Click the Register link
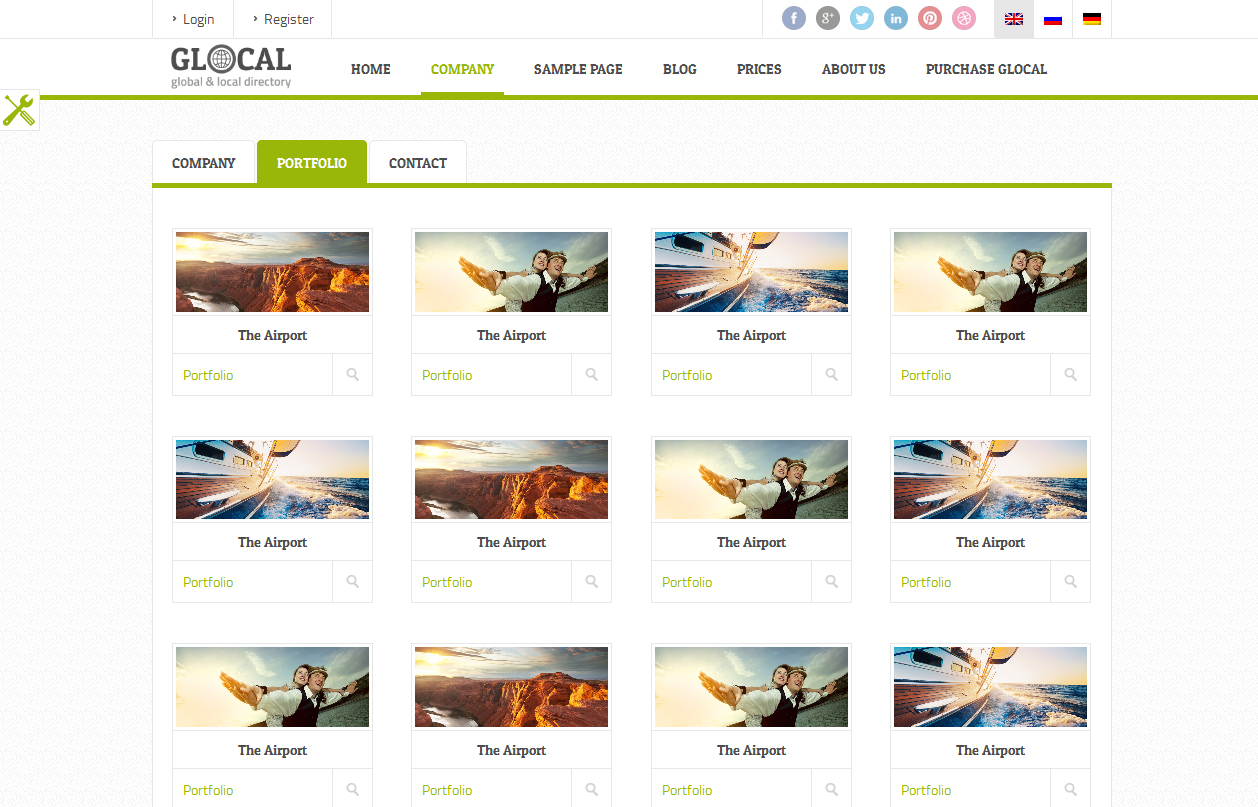 [287, 18]
